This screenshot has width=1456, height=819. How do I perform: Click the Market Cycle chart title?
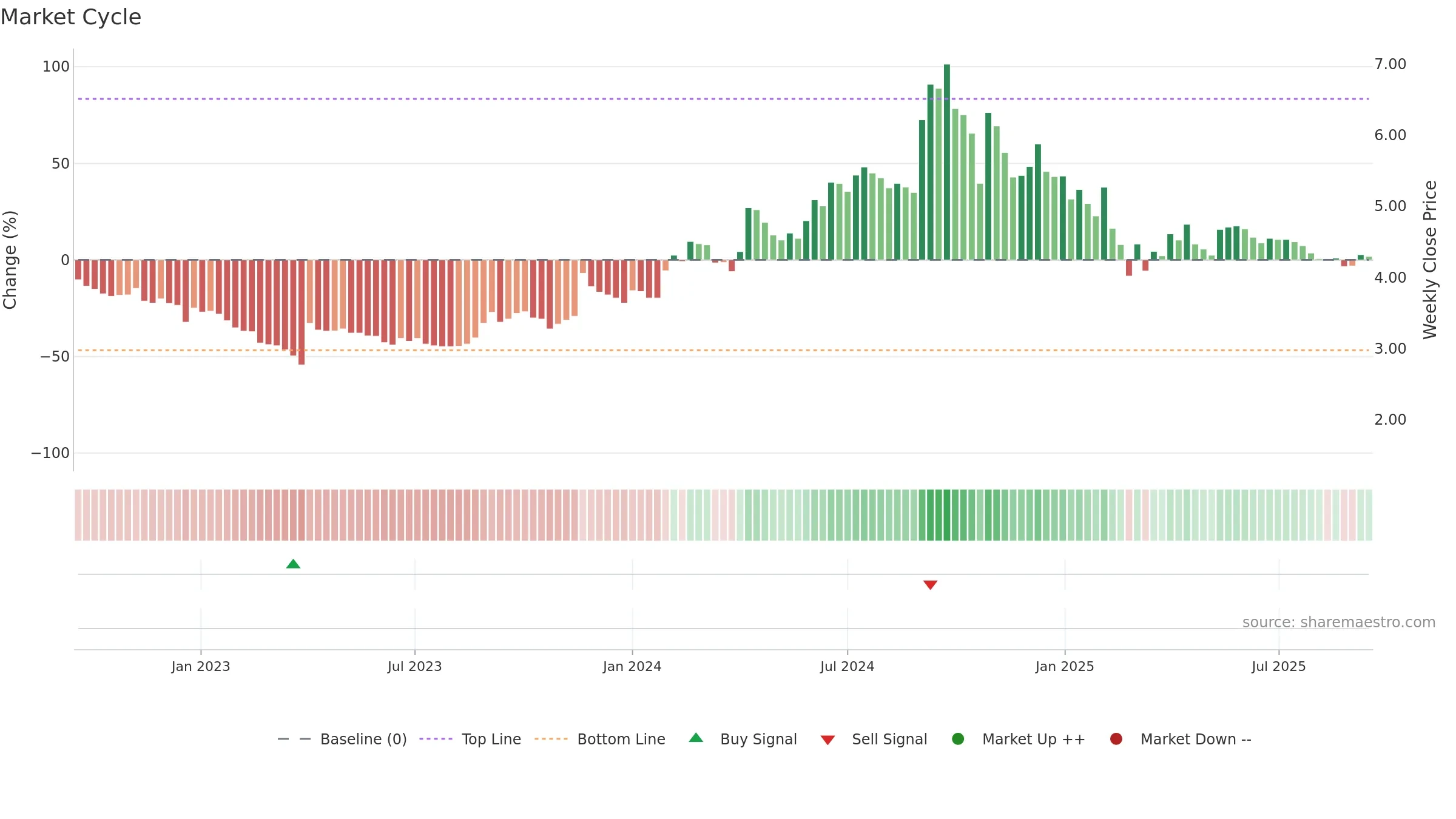tap(71, 17)
